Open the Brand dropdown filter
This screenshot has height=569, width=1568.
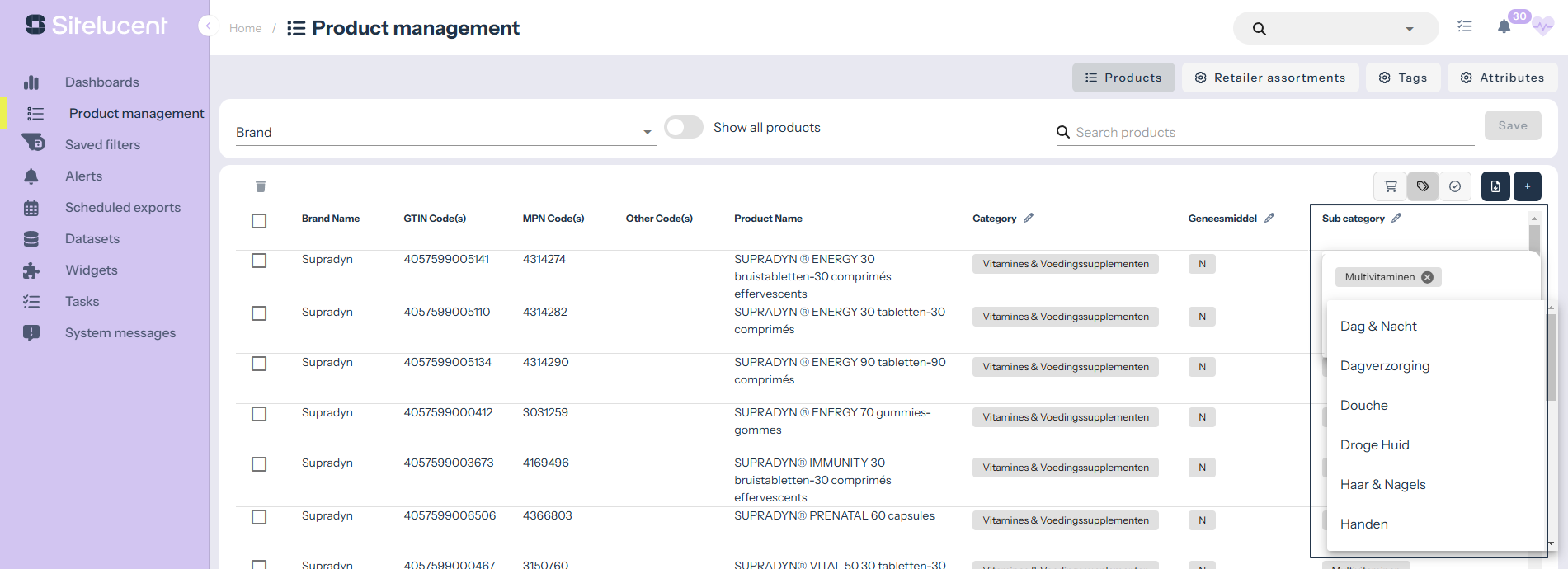(x=445, y=132)
